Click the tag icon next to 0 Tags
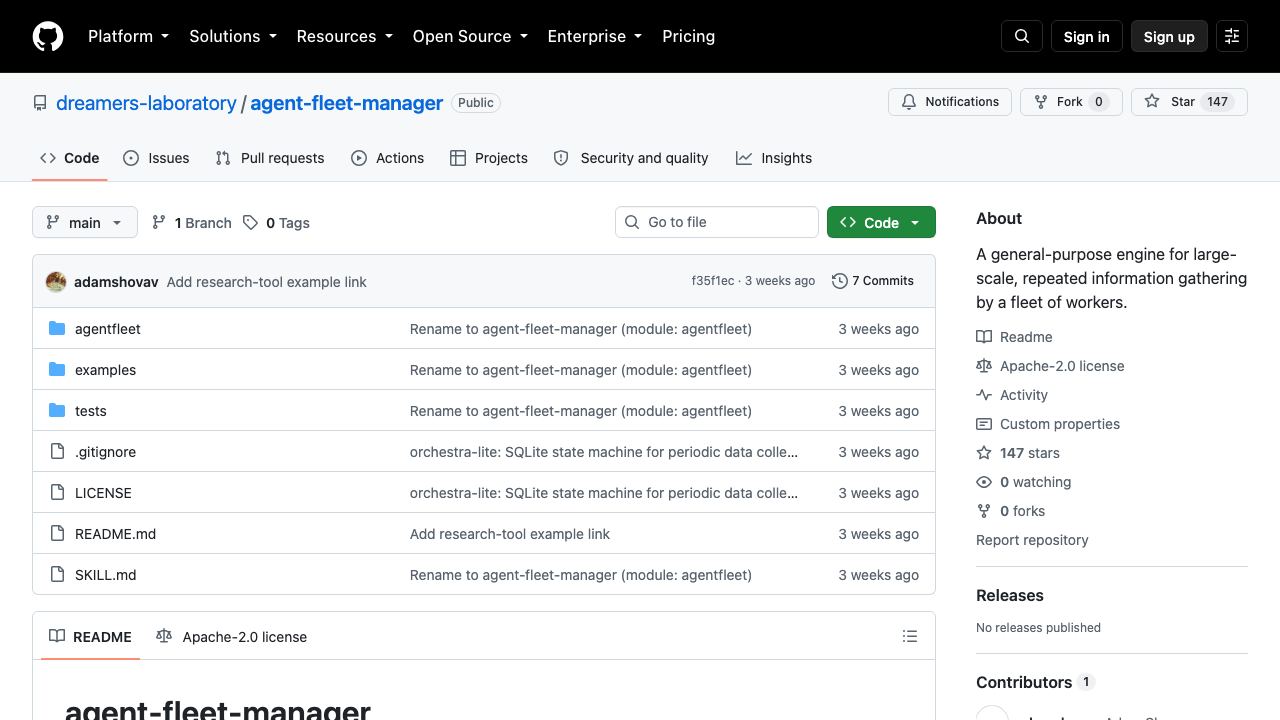This screenshot has height=720, width=1280. coord(251,223)
